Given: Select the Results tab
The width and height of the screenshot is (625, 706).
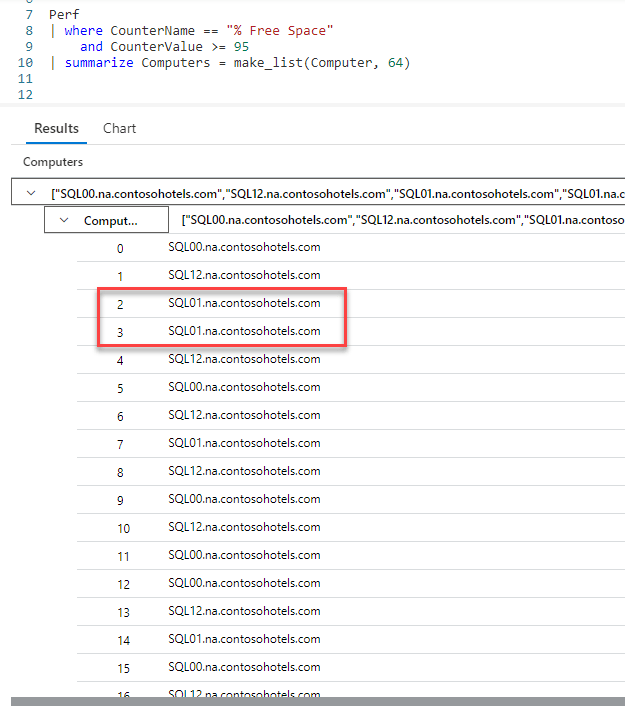Looking at the screenshot, I should [x=56, y=128].
